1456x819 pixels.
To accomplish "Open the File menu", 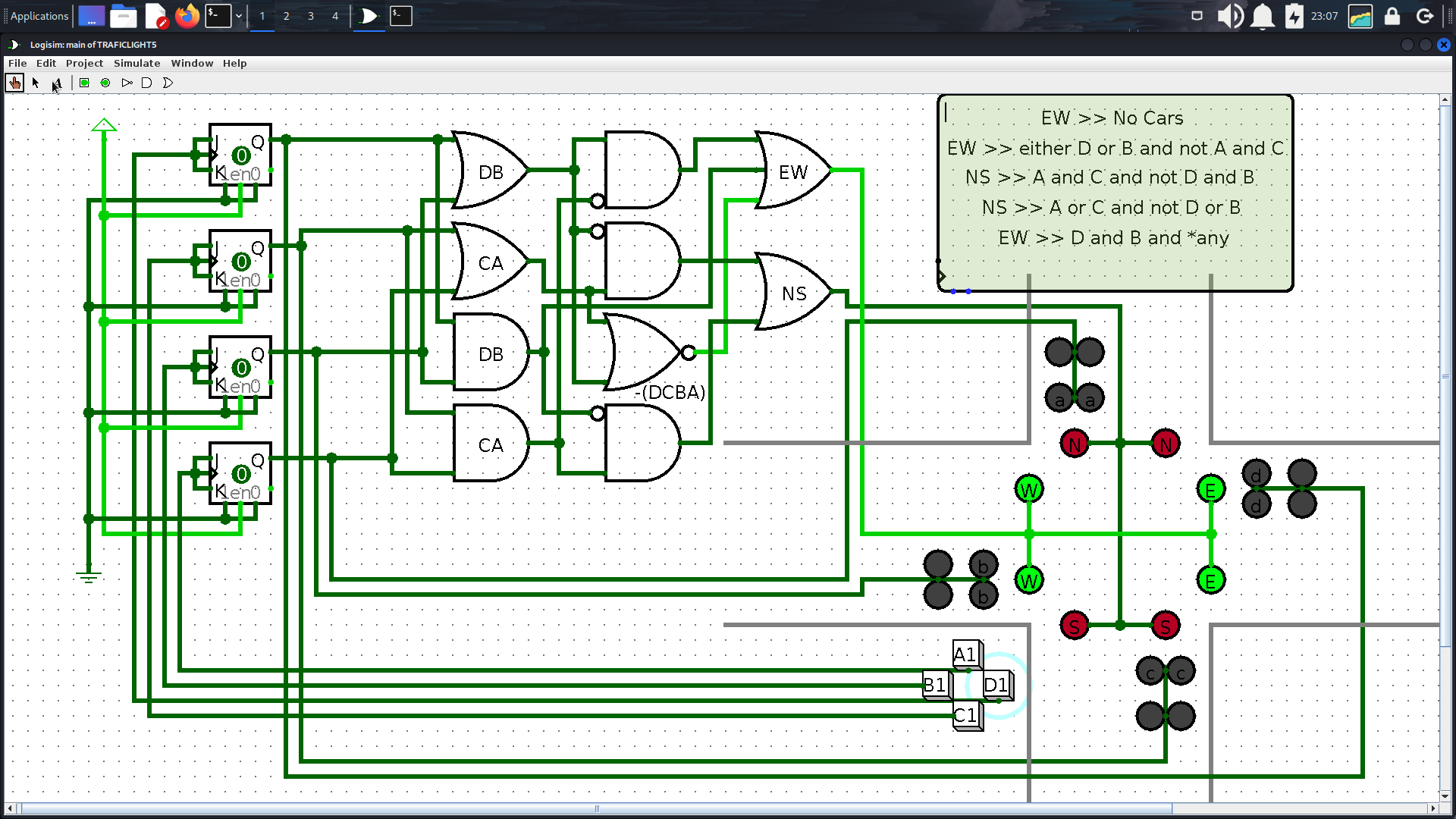I will (x=17, y=64).
